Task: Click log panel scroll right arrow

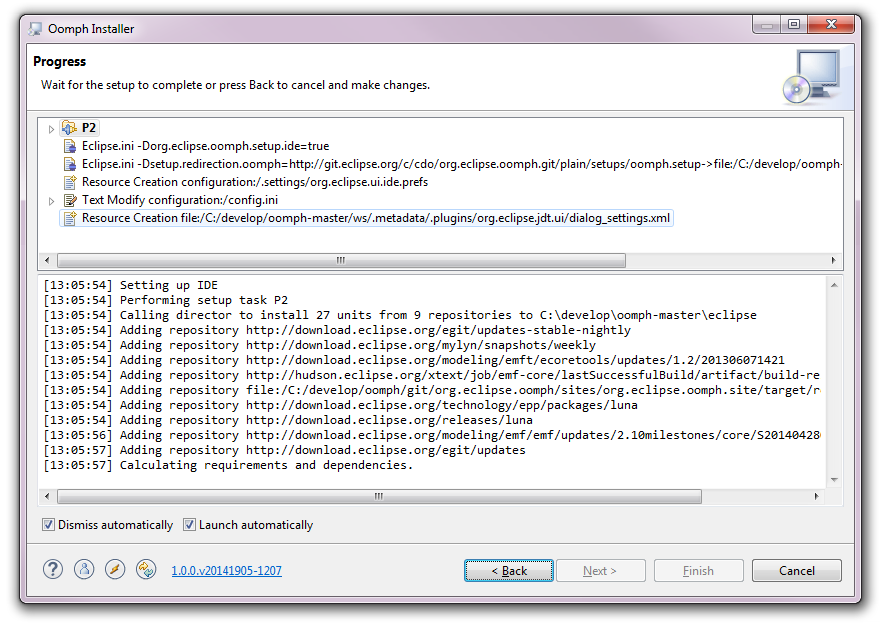Action: click(x=816, y=497)
